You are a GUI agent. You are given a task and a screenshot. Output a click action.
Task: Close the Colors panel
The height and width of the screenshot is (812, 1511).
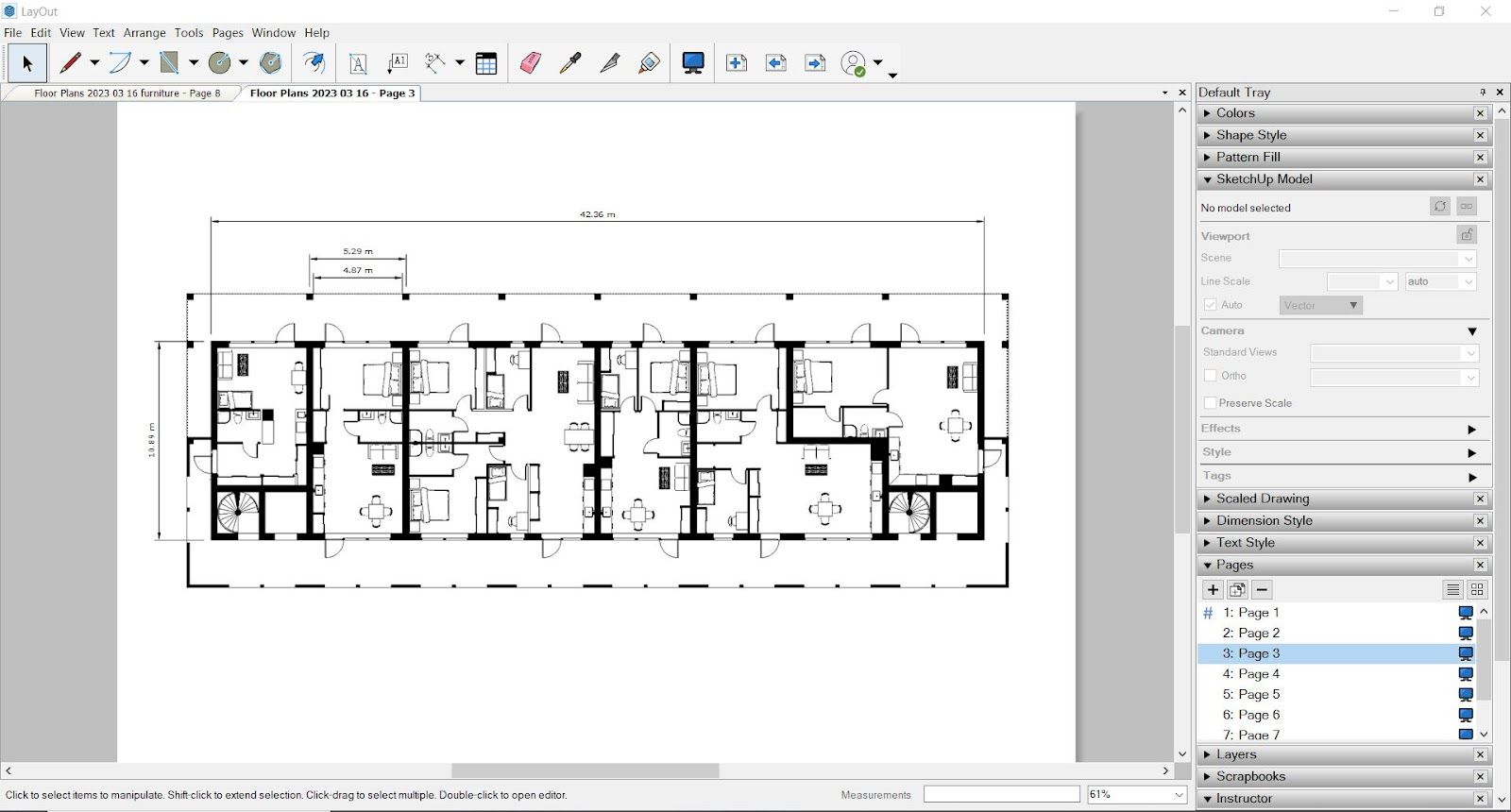[x=1480, y=113]
